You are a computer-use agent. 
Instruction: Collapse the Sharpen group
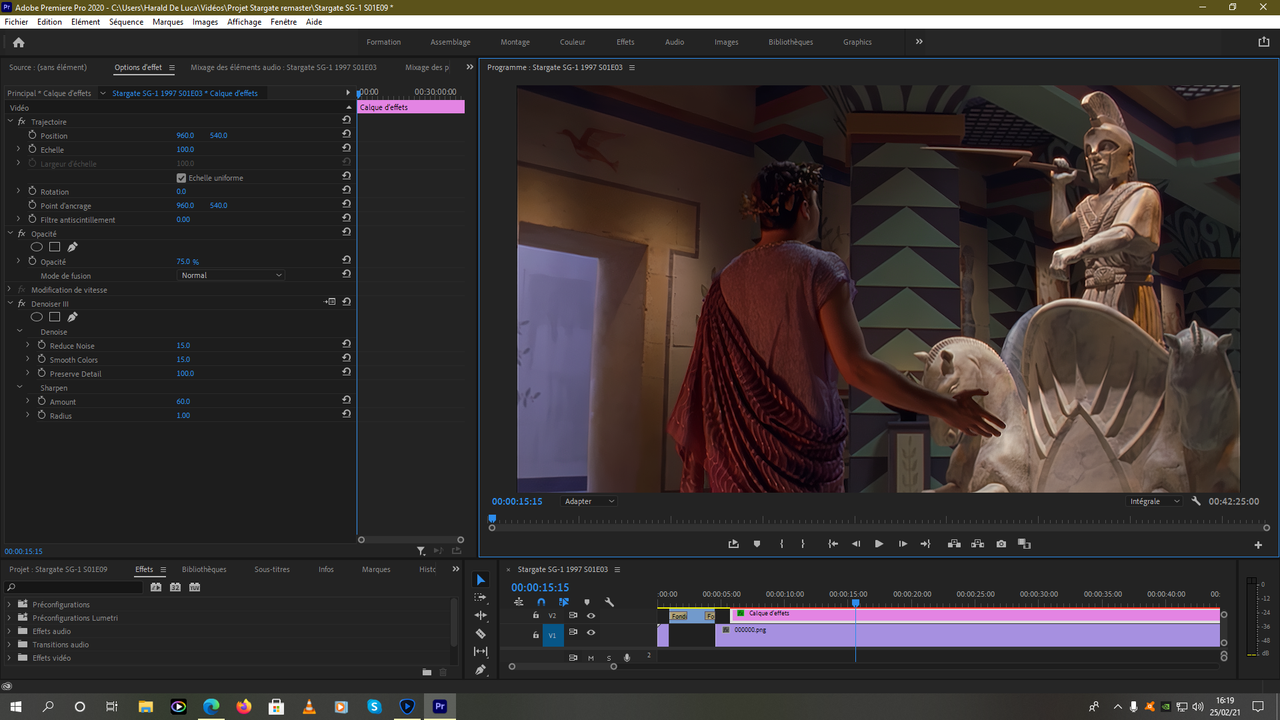click(x=19, y=387)
